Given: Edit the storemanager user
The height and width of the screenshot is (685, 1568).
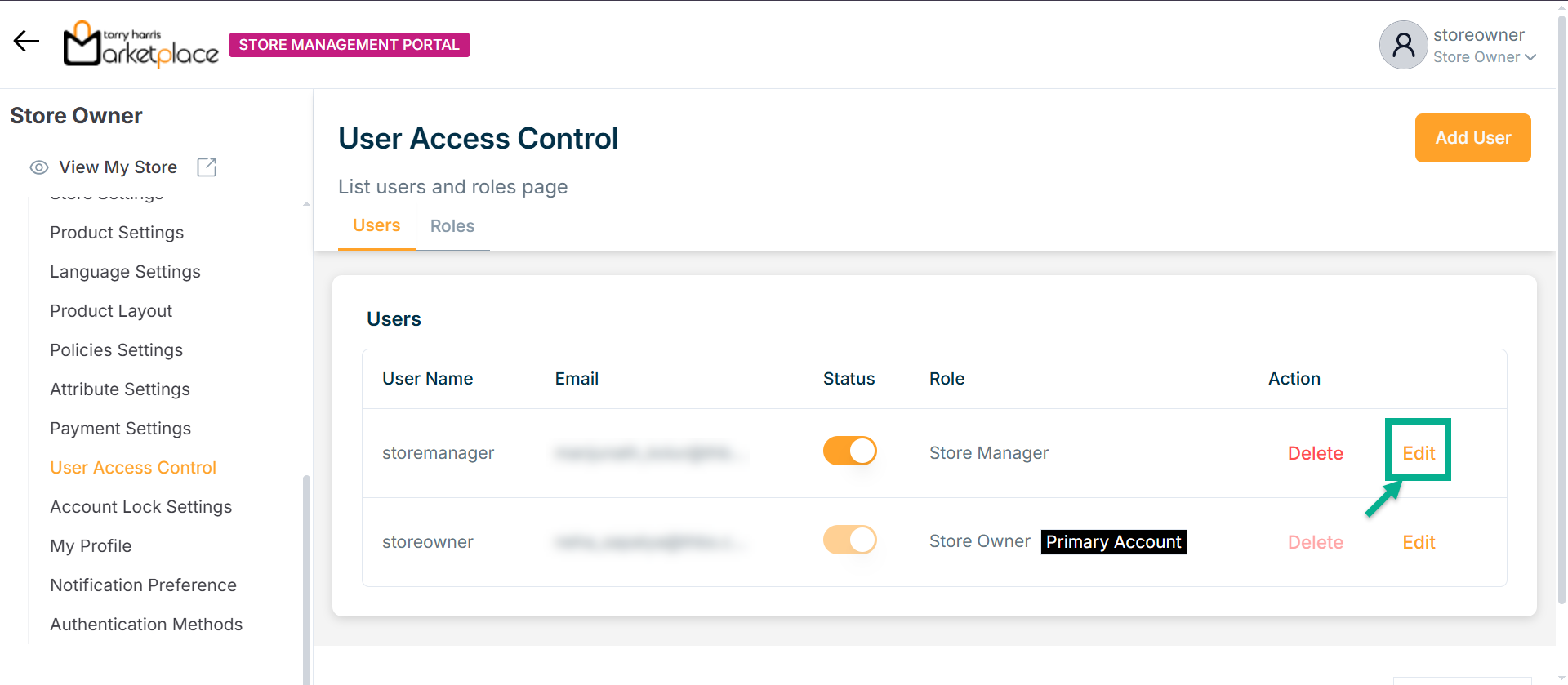Looking at the screenshot, I should point(1419,453).
